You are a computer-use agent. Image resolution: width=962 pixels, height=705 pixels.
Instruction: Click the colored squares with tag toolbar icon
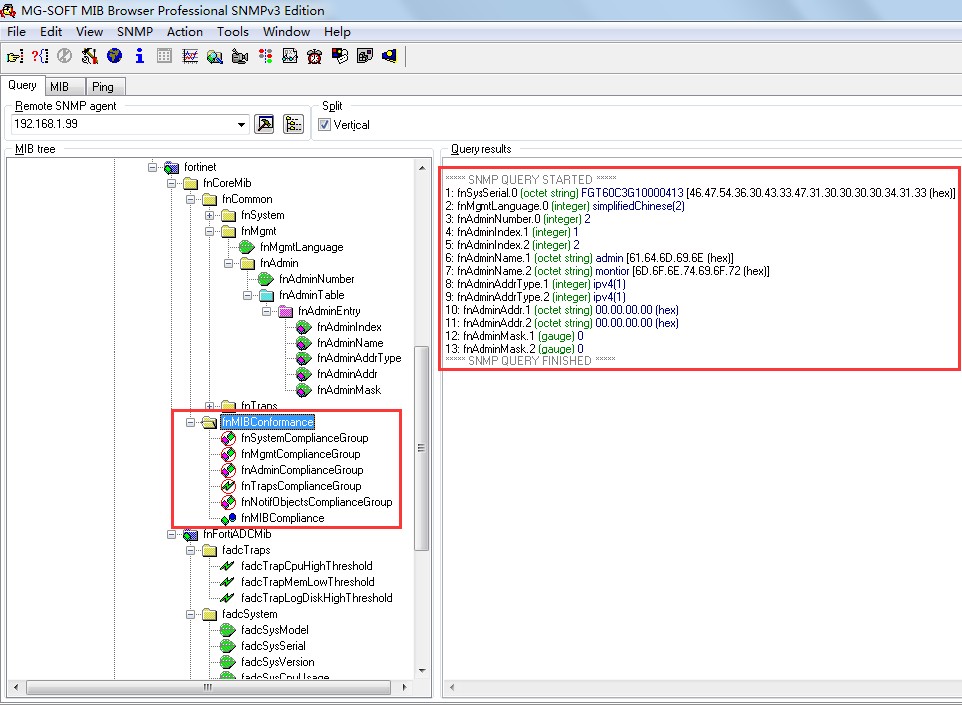point(340,56)
